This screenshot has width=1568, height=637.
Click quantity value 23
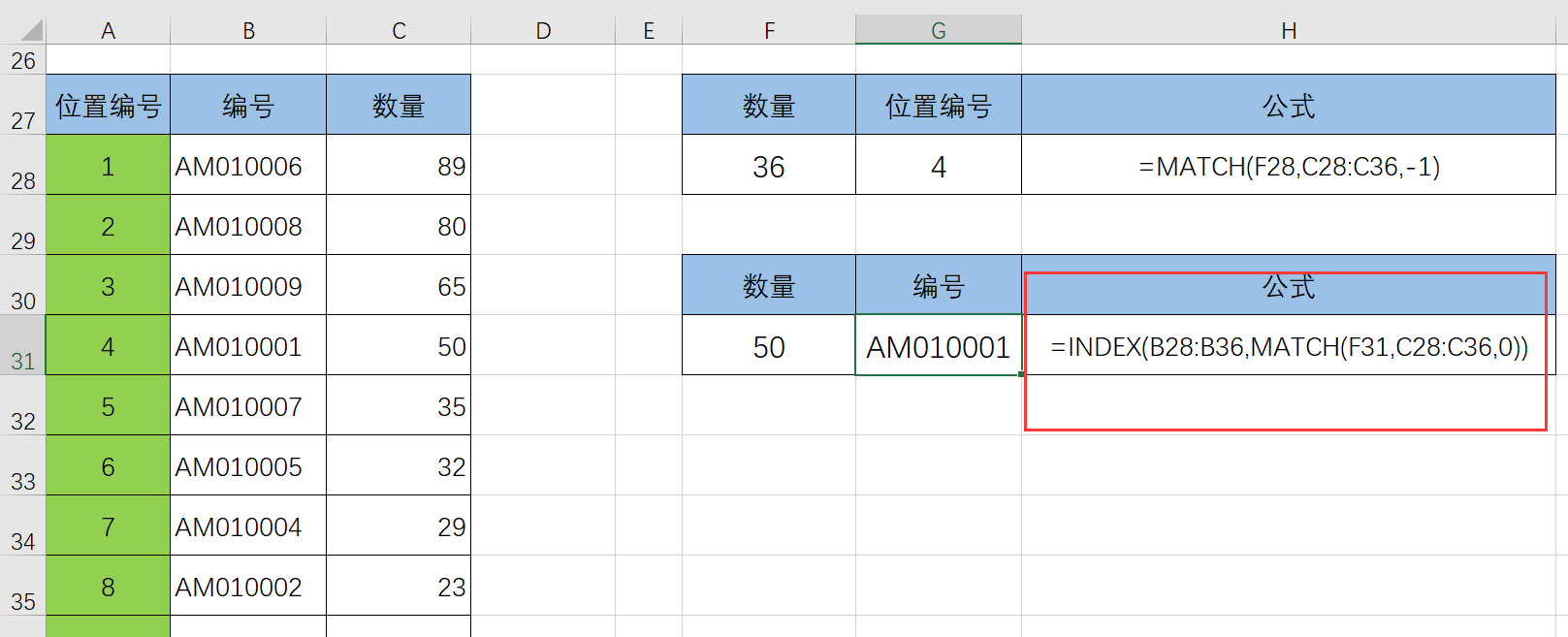click(399, 586)
